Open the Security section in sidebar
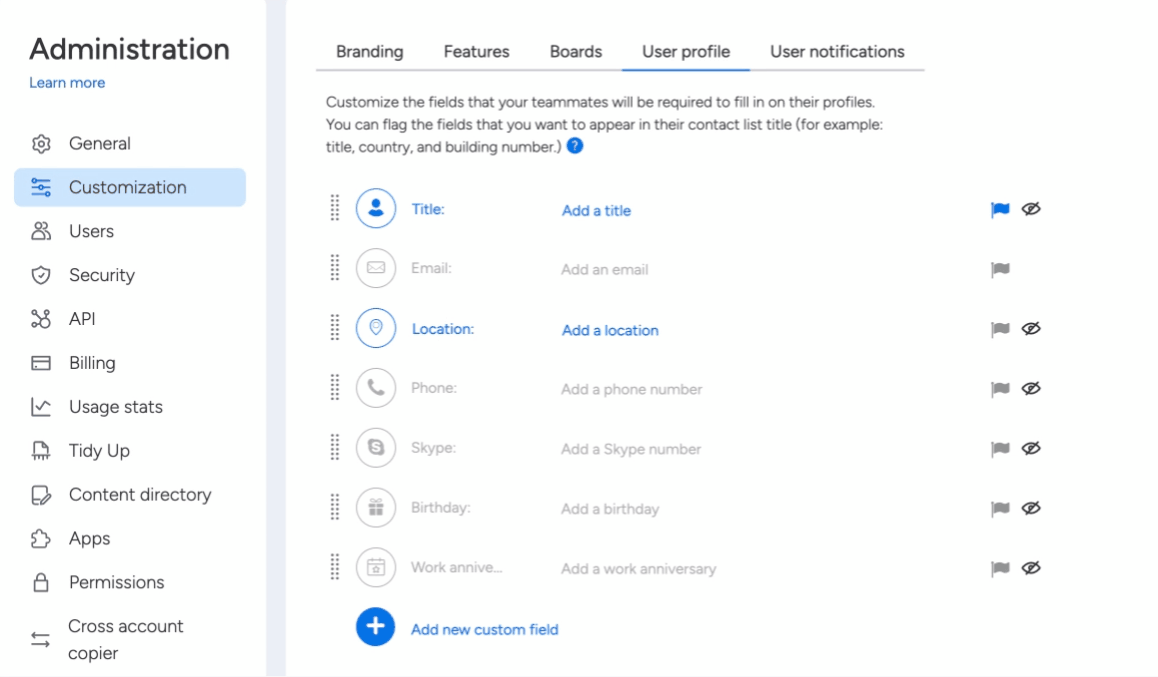 [101, 275]
